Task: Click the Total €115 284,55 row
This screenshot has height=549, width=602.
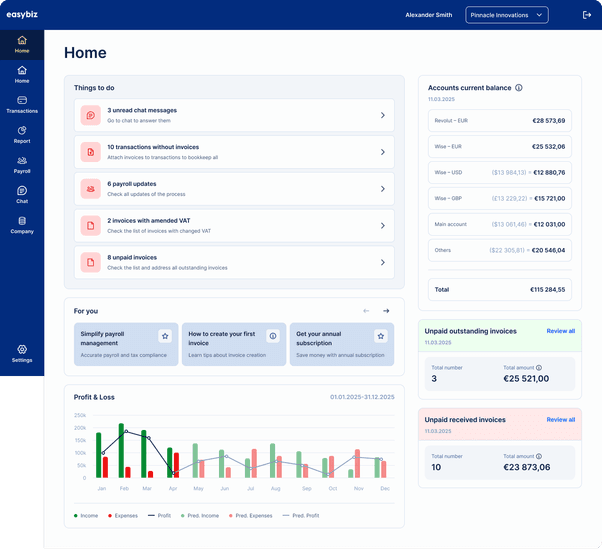Action: 499,289
